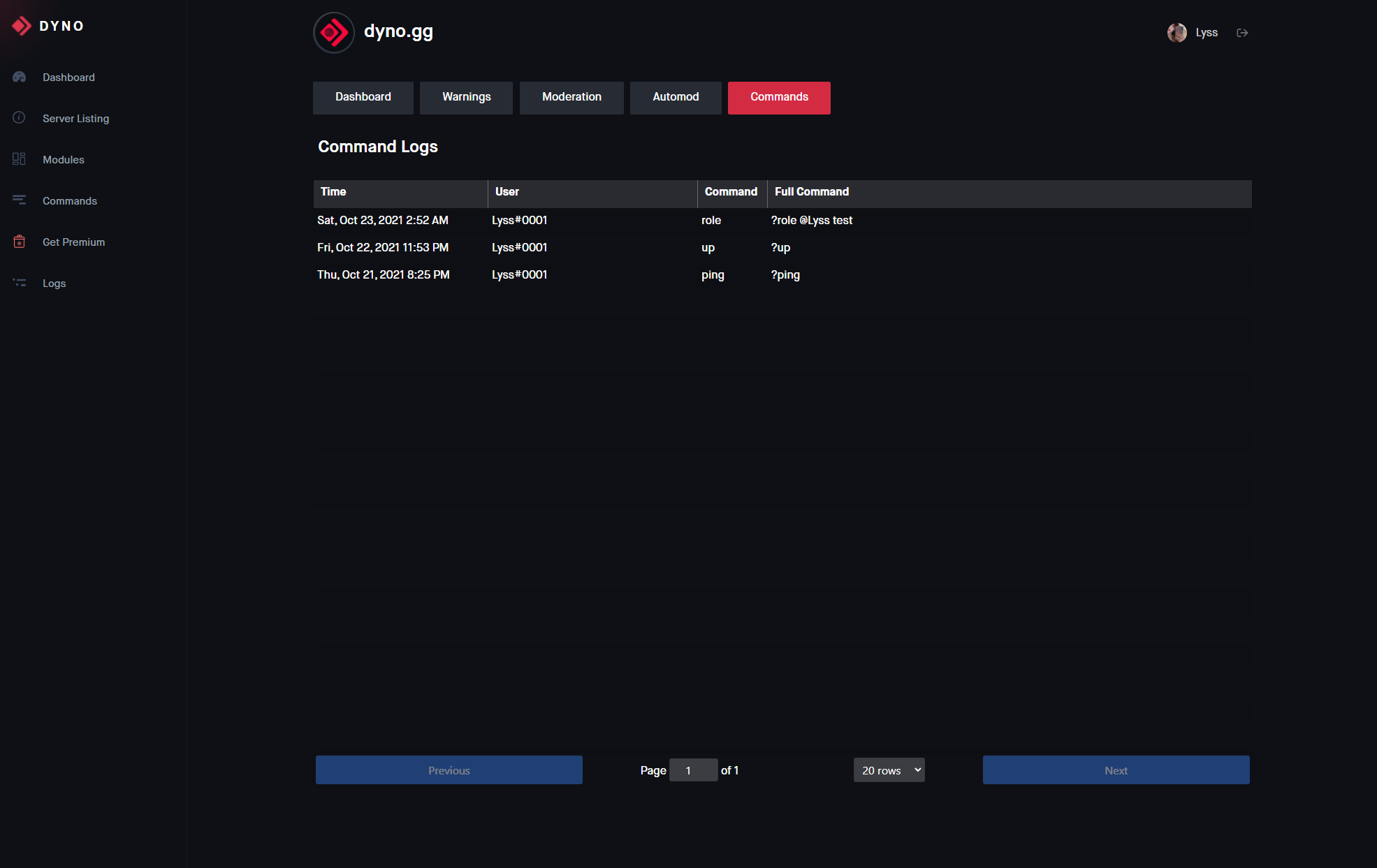Select the Automod tab
The width and height of the screenshot is (1377, 868).
pyautogui.click(x=674, y=97)
